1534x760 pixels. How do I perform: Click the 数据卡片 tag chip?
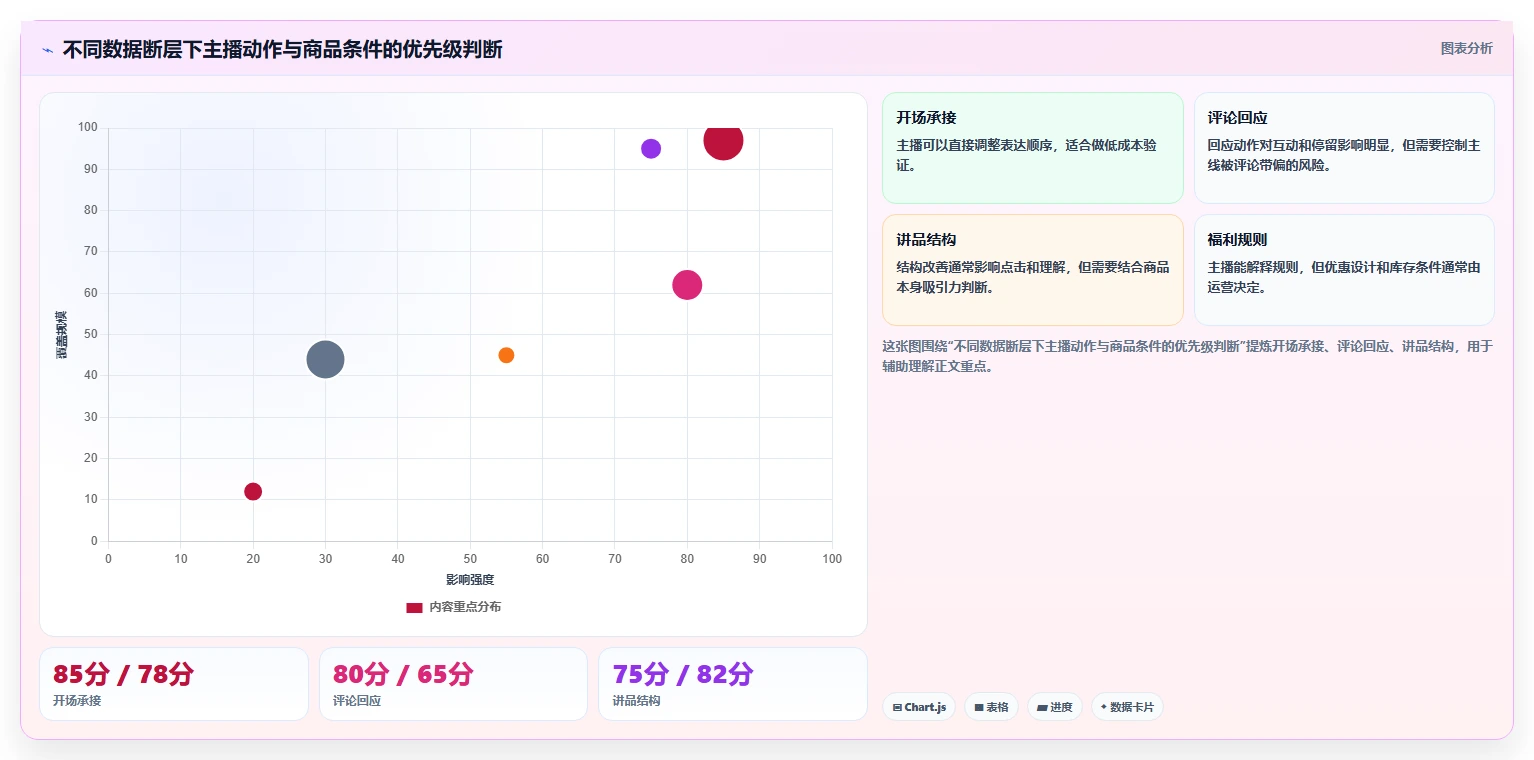click(1127, 707)
